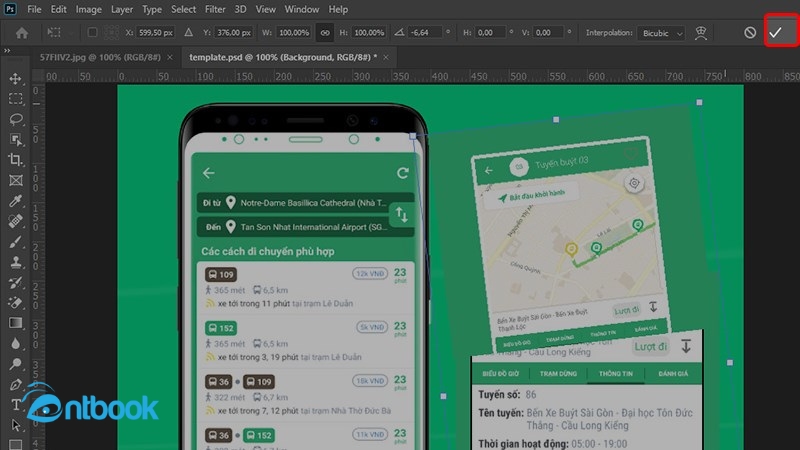Cancel the transform
The width and height of the screenshot is (800, 450).
click(x=749, y=33)
